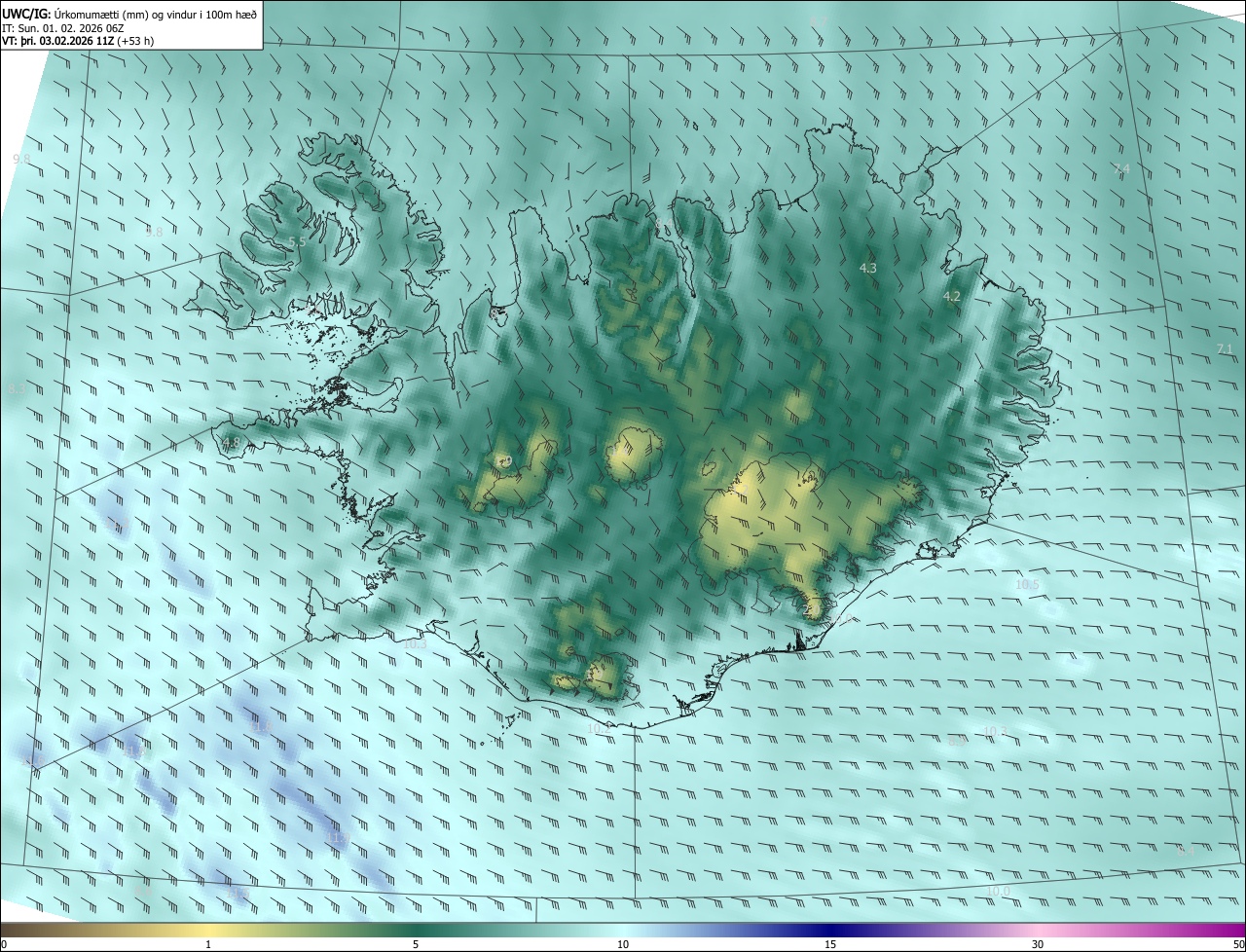Click the colour scale tick label '5'
1246x952 pixels.
(x=416, y=944)
